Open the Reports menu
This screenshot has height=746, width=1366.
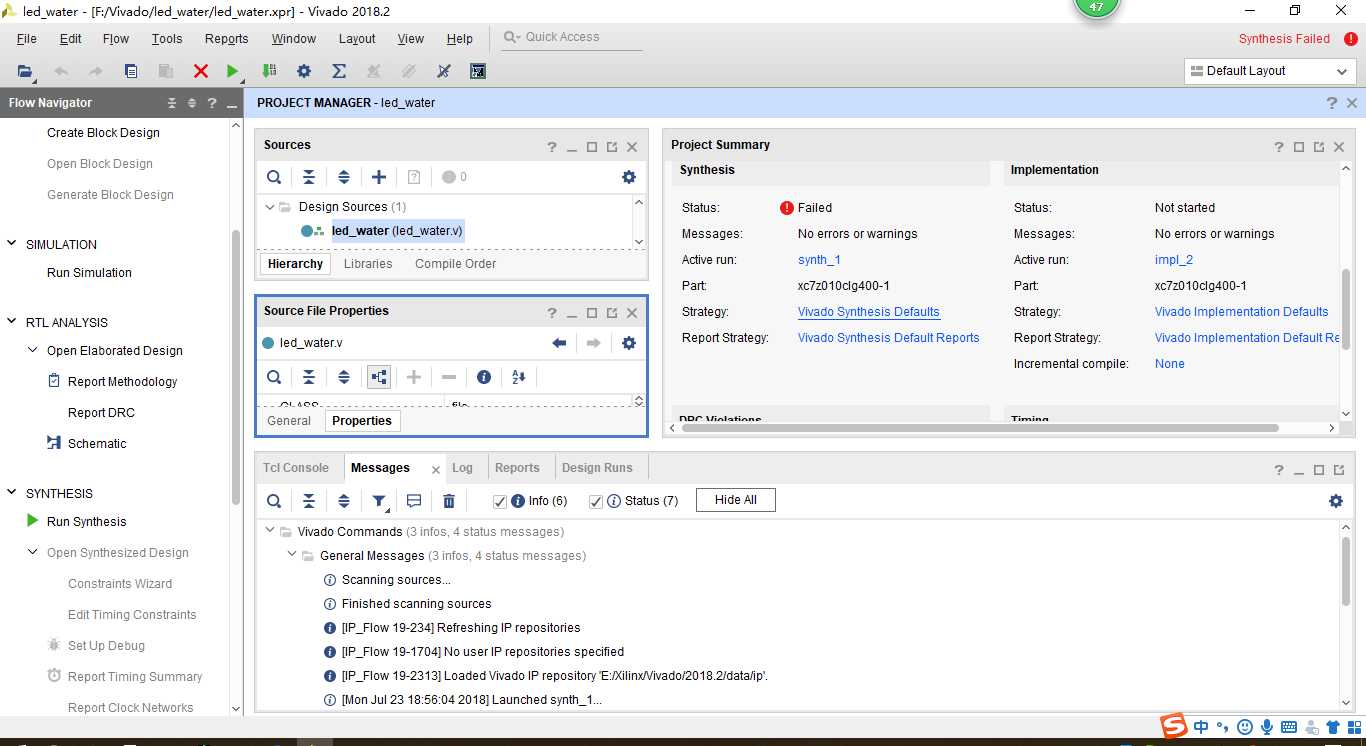tap(226, 39)
